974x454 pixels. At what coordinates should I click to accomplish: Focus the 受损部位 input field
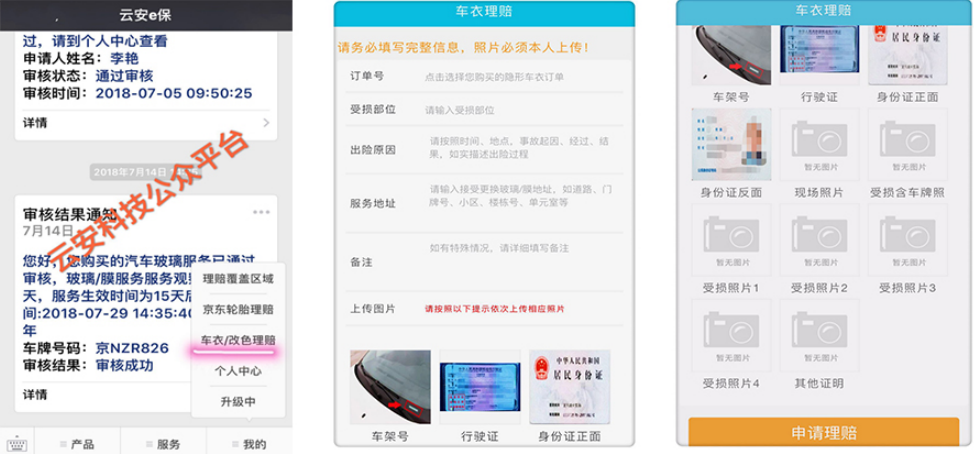pyautogui.click(x=484, y=110)
